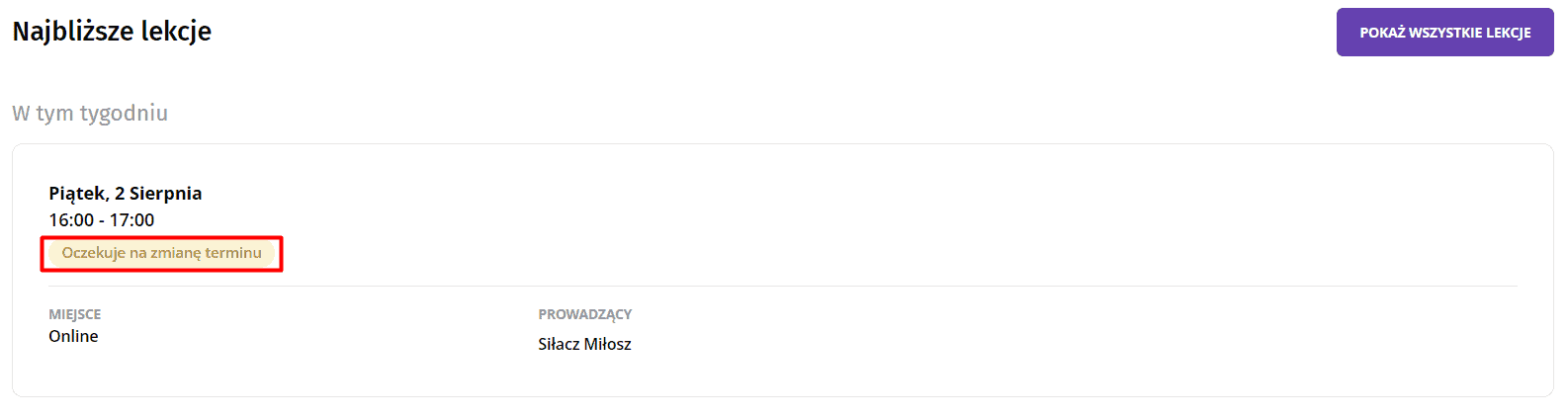
Task: Click the 17:00 end time
Action: 132,220
